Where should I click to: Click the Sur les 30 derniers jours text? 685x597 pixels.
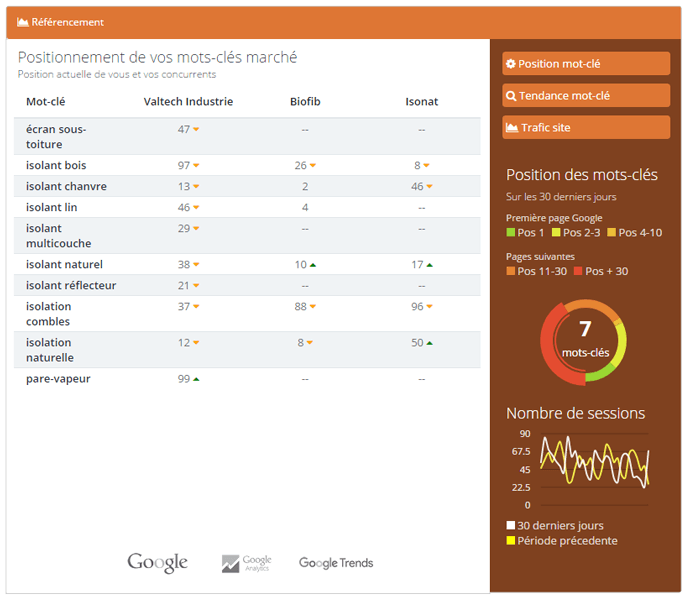coord(561,197)
